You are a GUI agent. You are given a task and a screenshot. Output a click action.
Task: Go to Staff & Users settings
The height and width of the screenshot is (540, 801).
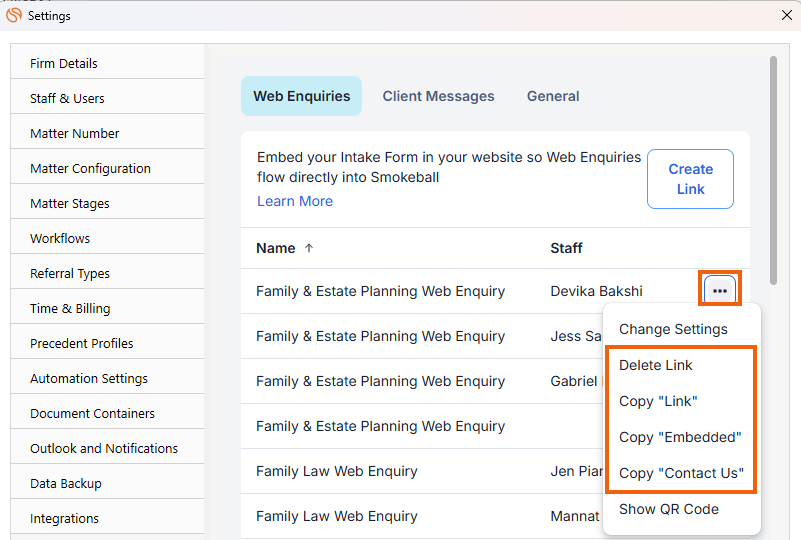click(x=67, y=98)
